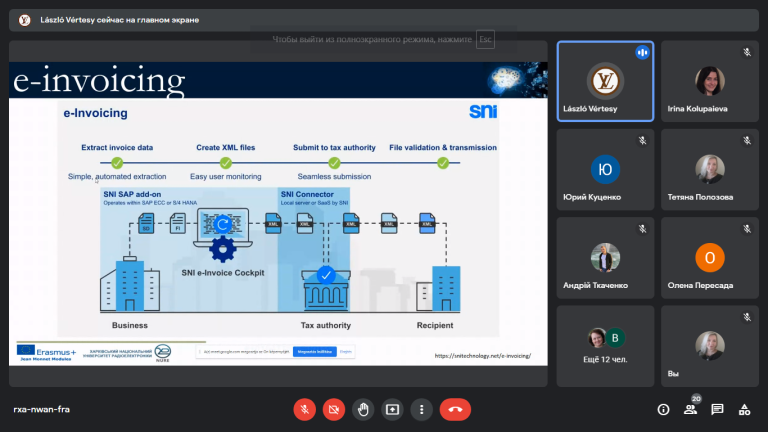Select Андрій Ткаченко participant tile
The image size is (768, 432).
coord(605,258)
